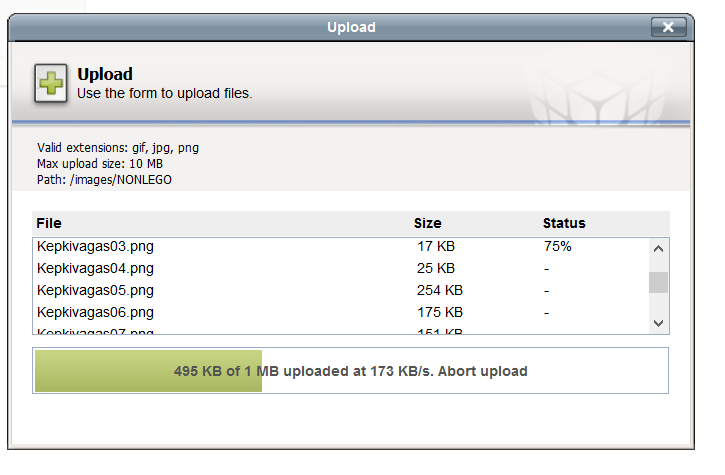Abort upload via the progress bar link
This screenshot has height=475, width=725.
click(482, 371)
